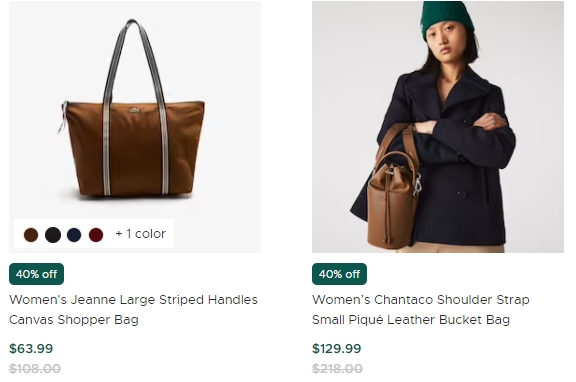Expand the '+ 1 color' option
This screenshot has height=382, width=576.
pyautogui.click(x=141, y=234)
